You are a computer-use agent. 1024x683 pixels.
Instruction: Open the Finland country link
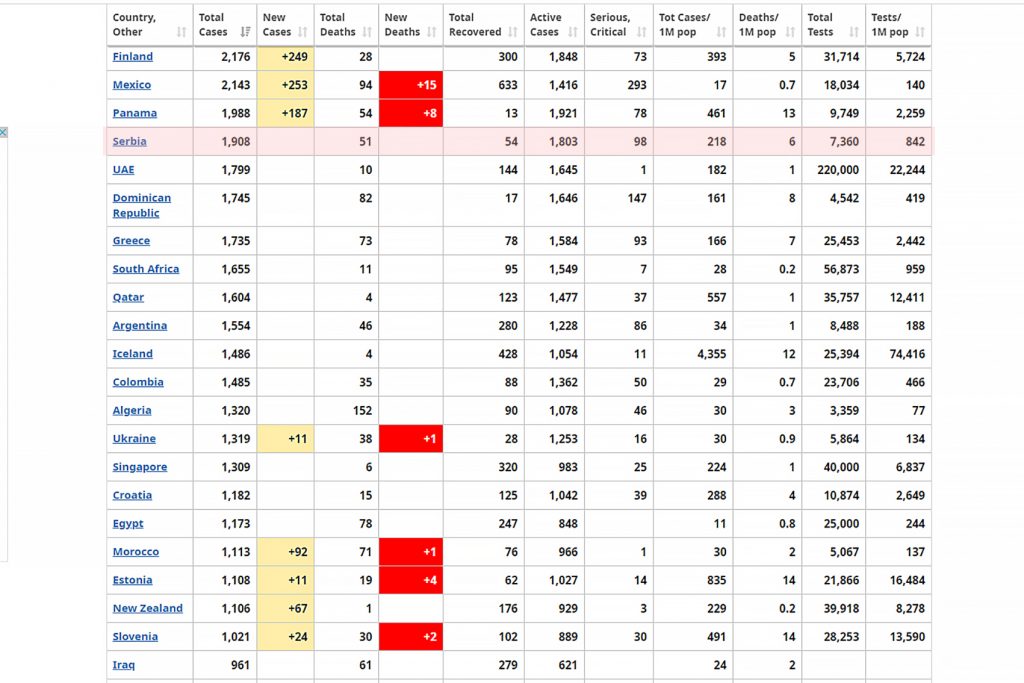pyautogui.click(x=133, y=57)
